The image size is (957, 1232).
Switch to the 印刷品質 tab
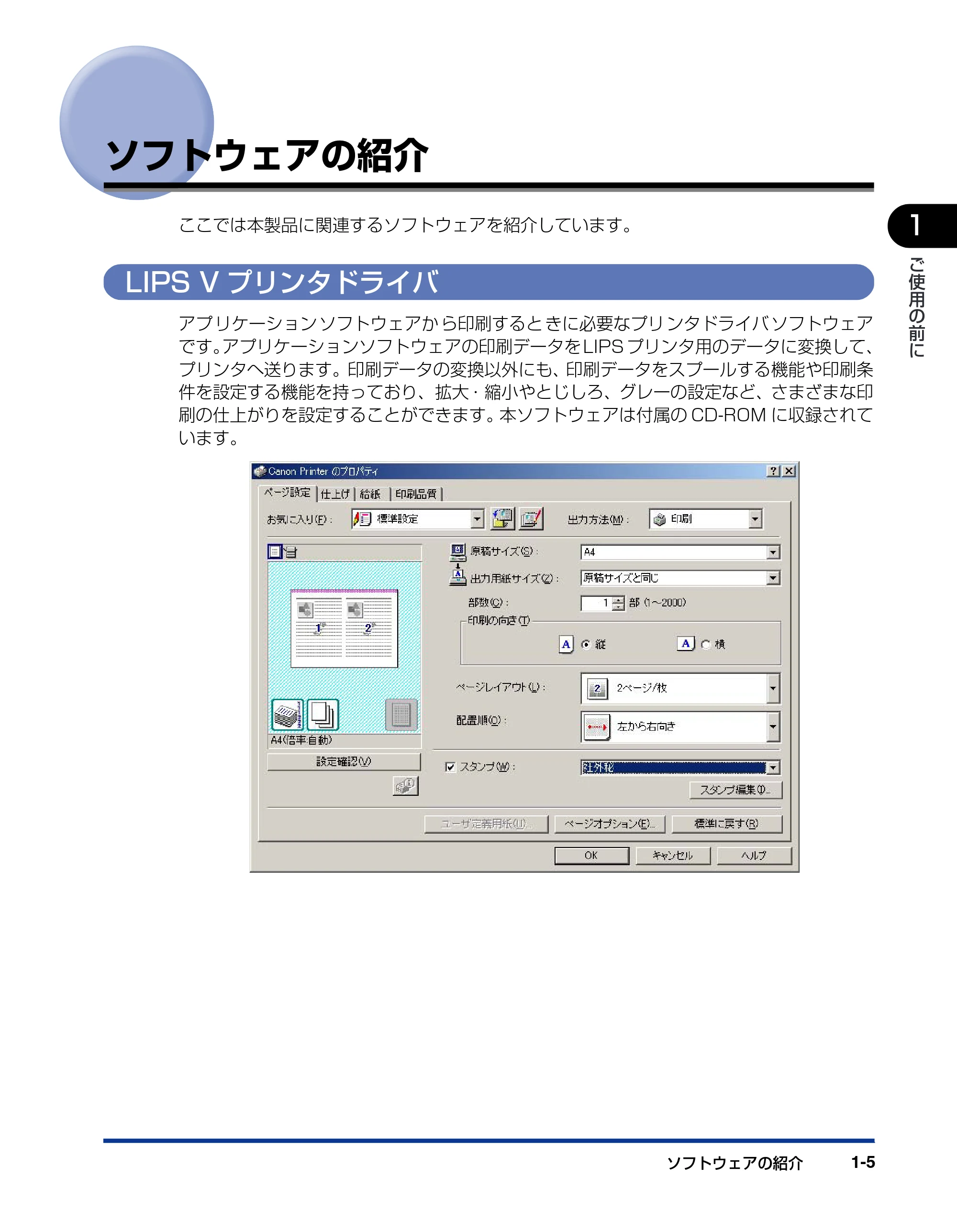pyautogui.click(x=416, y=494)
